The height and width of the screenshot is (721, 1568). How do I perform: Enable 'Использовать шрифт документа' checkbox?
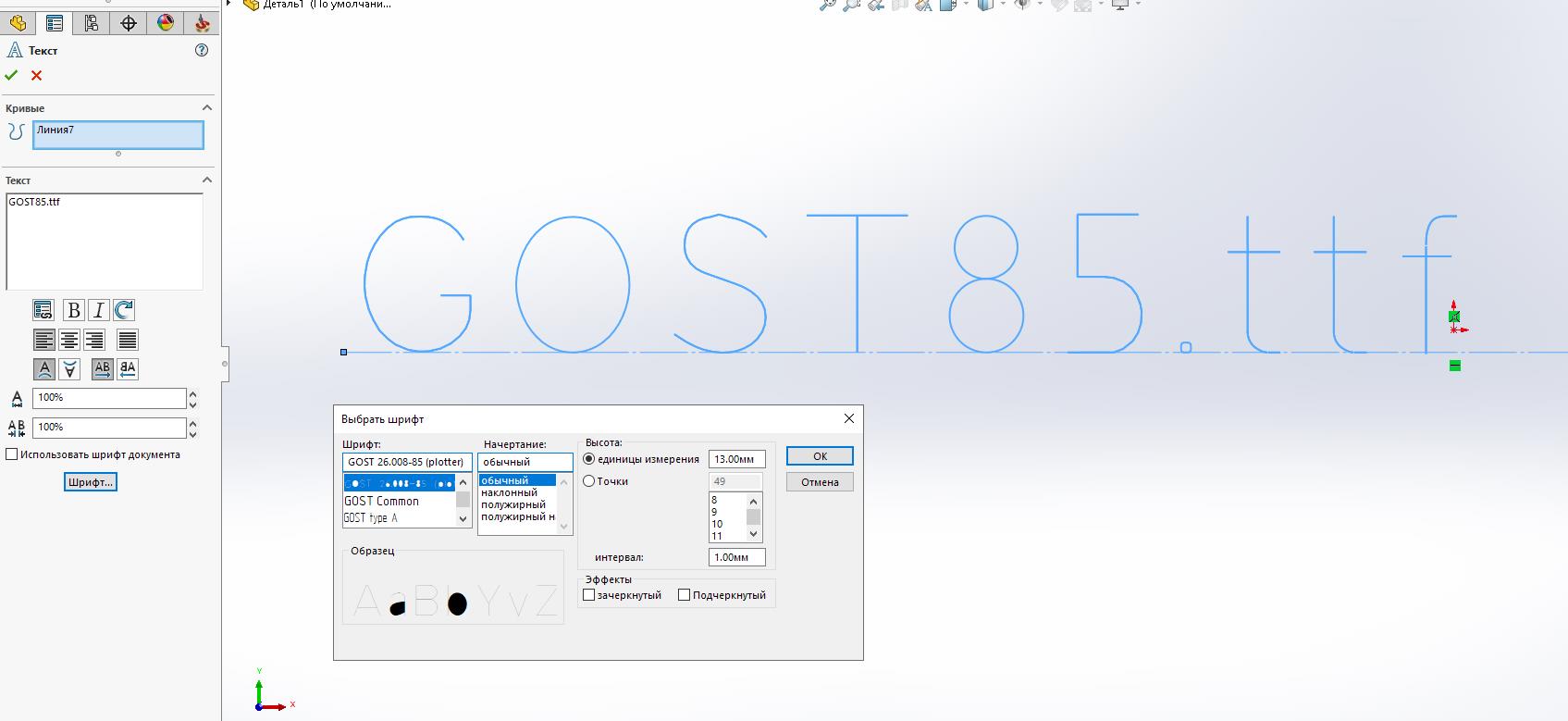point(12,454)
